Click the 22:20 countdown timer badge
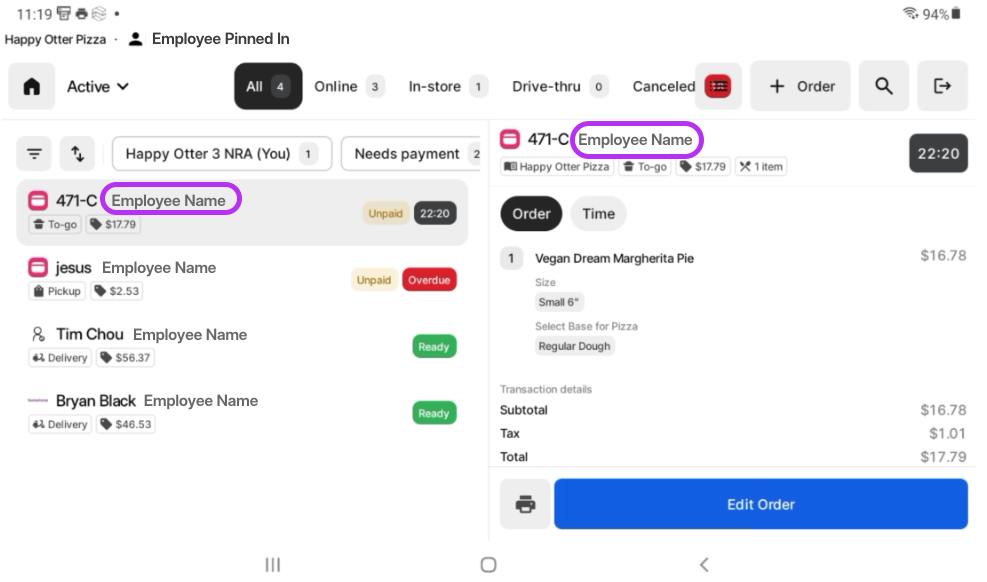 [937, 153]
